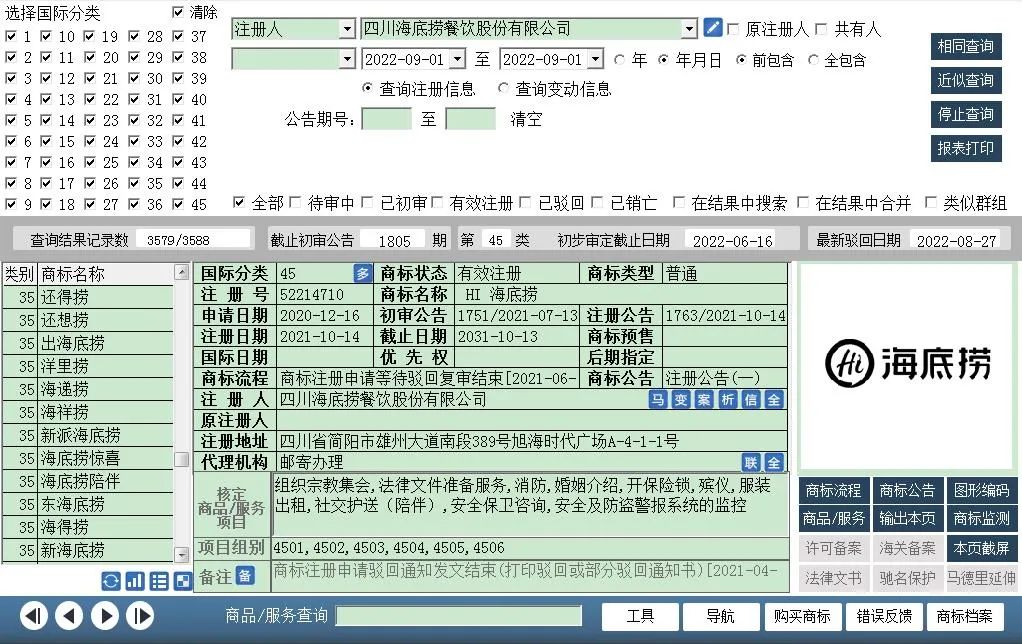
Task: Open the bar chart statistics icon
Action: pos(135,581)
